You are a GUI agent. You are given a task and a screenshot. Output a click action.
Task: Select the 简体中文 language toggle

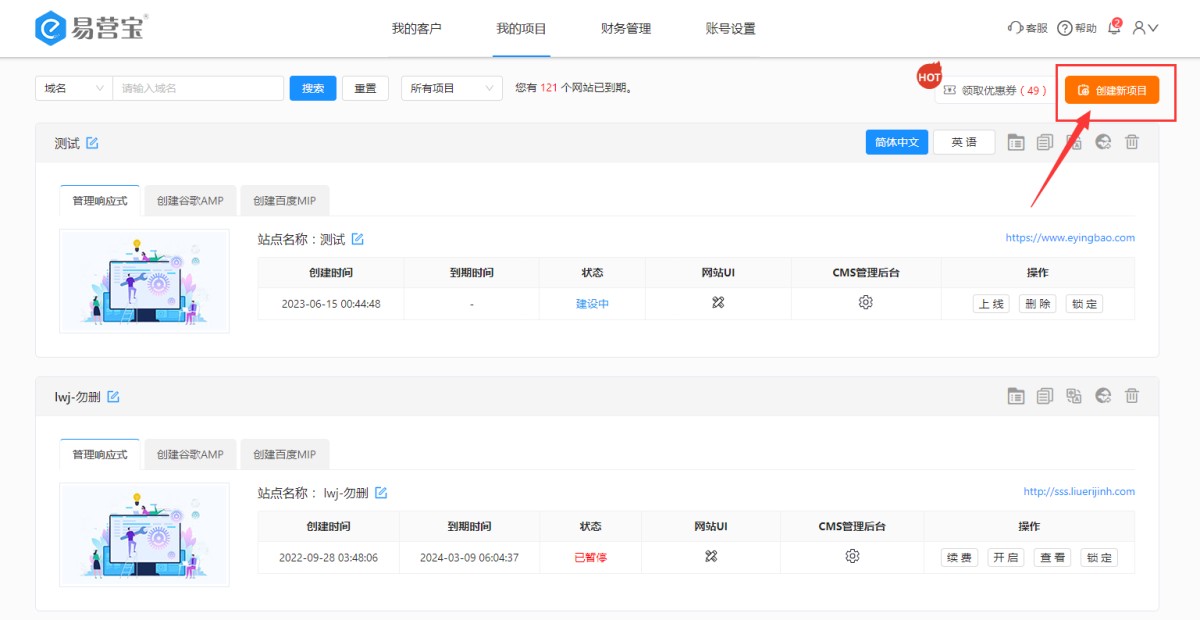[x=896, y=142]
